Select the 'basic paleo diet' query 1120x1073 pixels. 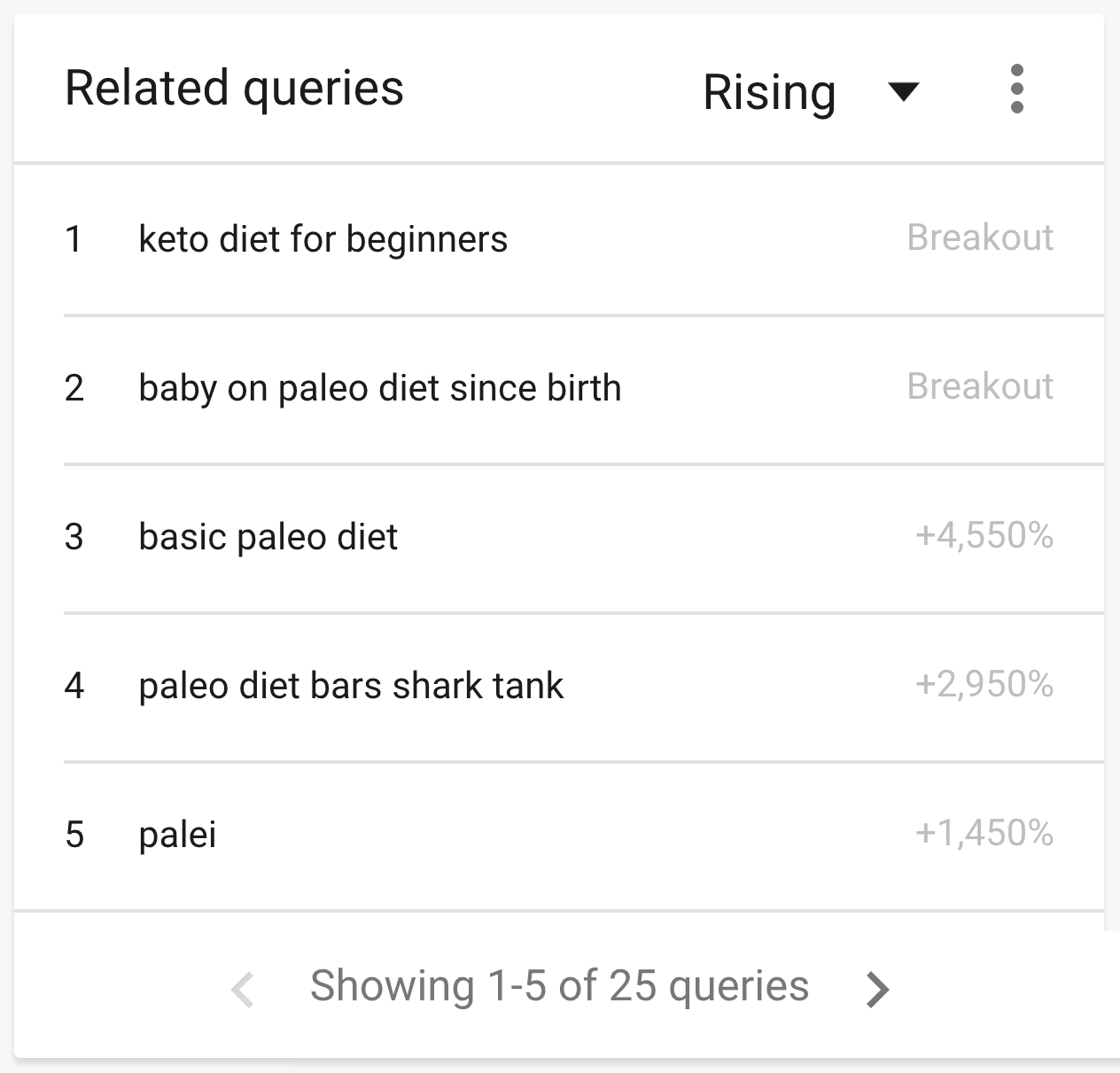tap(268, 537)
